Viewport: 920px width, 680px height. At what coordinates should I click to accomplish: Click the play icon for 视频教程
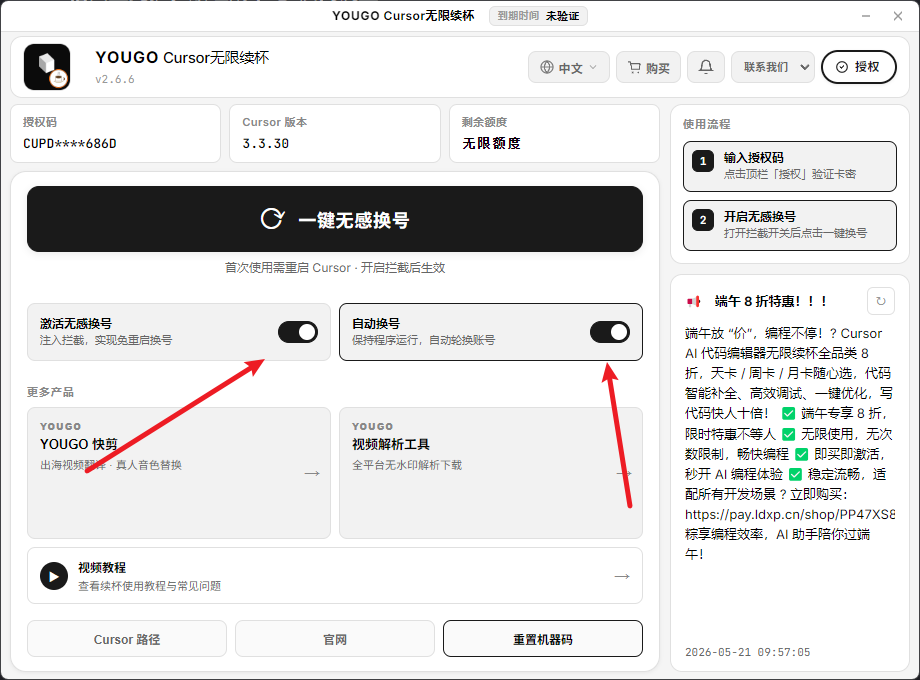coord(54,576)
